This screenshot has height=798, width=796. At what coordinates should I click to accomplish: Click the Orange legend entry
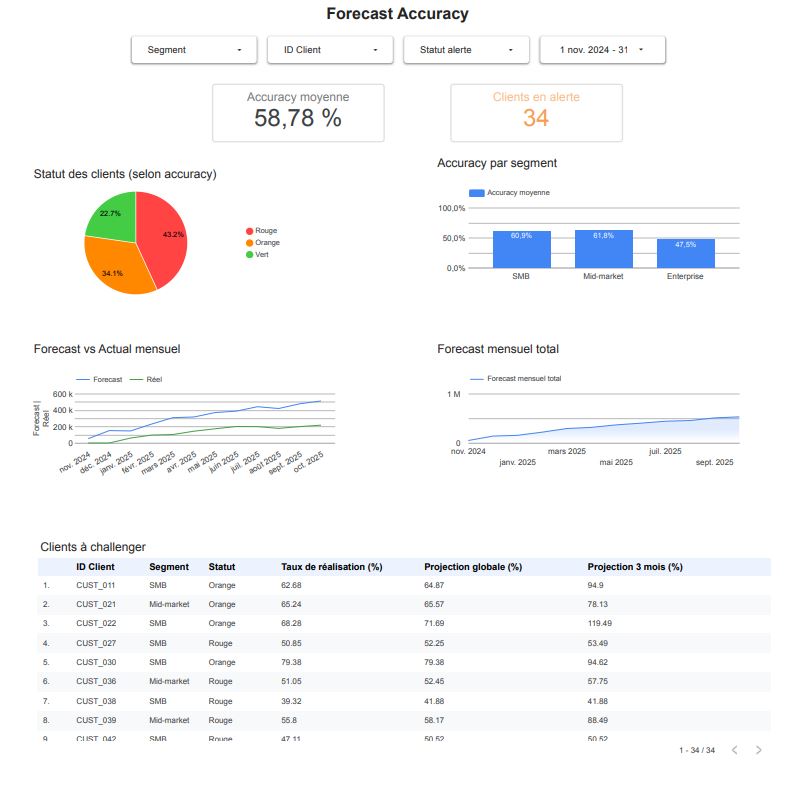(263, 243)
